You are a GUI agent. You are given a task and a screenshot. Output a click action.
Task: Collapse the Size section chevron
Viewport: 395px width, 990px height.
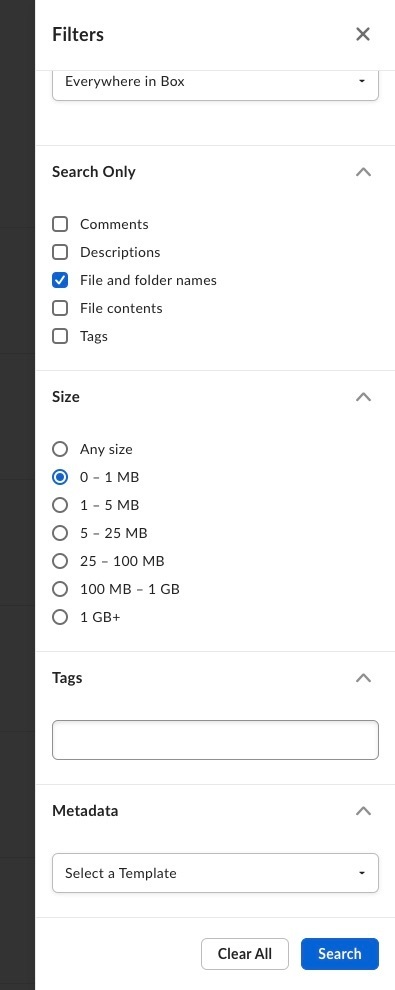click(363, 397)
